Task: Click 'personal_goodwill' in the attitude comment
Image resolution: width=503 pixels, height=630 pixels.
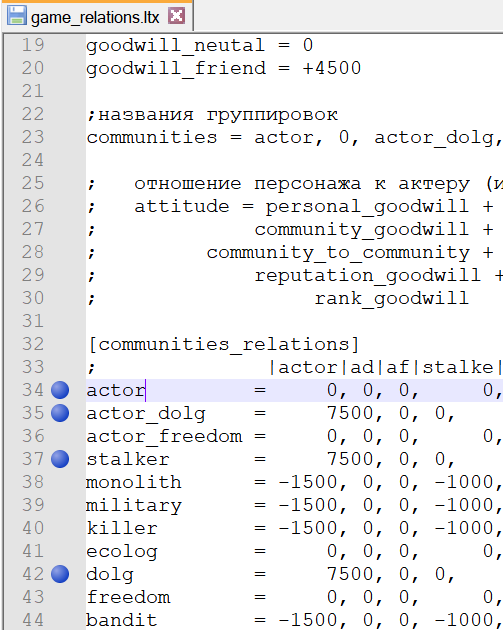Action: coord(367,207)
